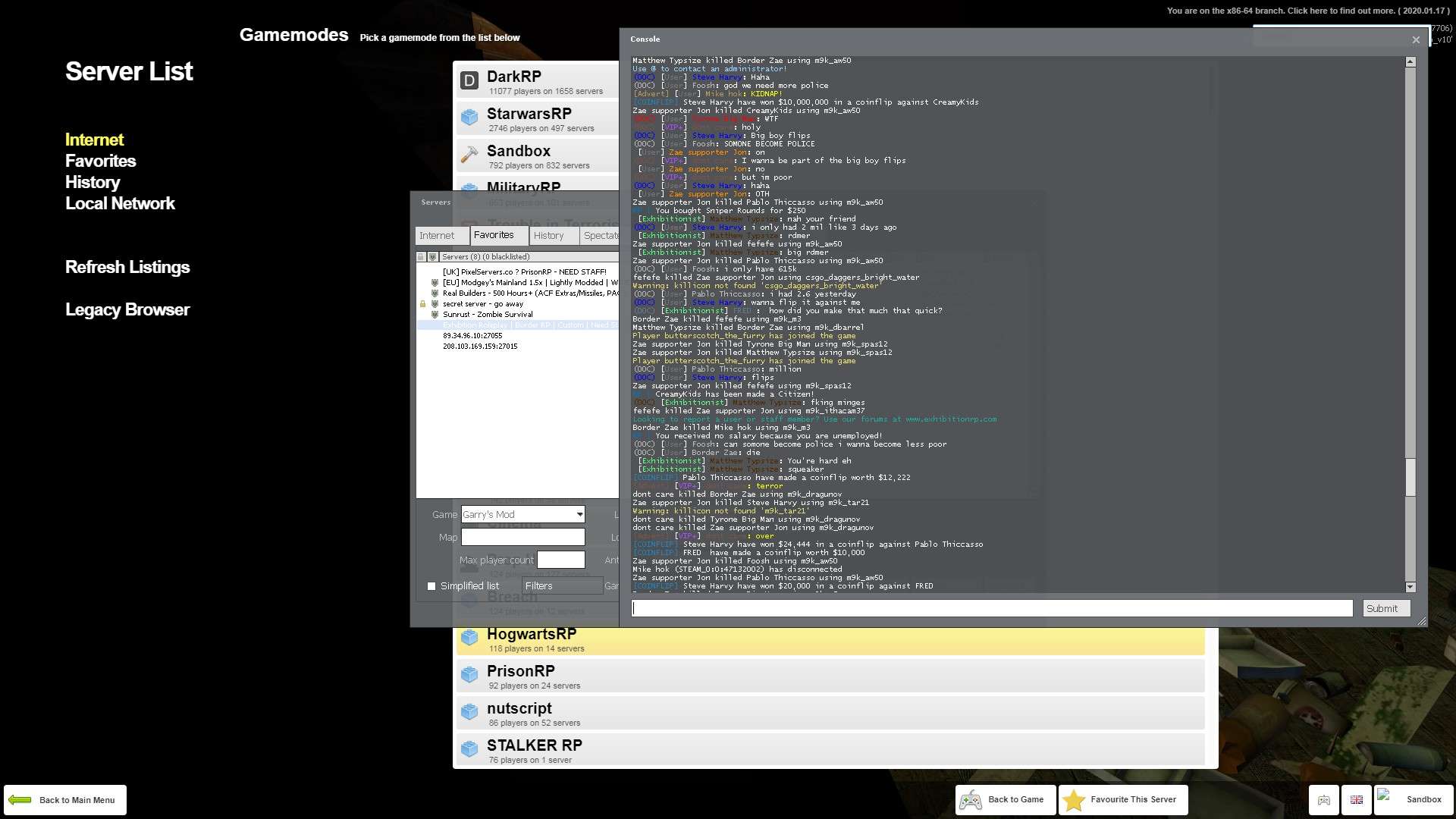Select server 208.103.169.159:27015

(x=518, y=347)
